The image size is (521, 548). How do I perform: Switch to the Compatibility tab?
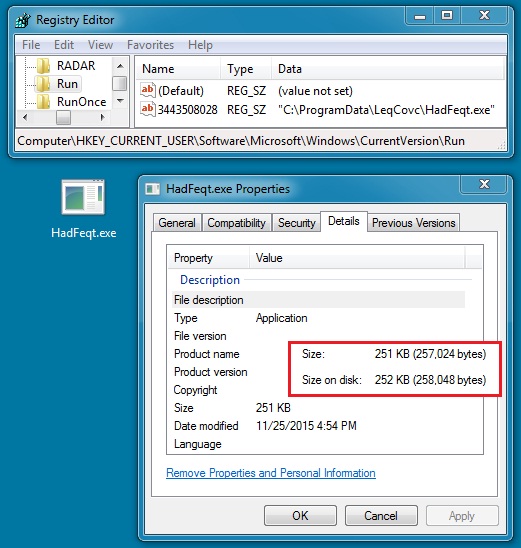(x=237, y=223)
